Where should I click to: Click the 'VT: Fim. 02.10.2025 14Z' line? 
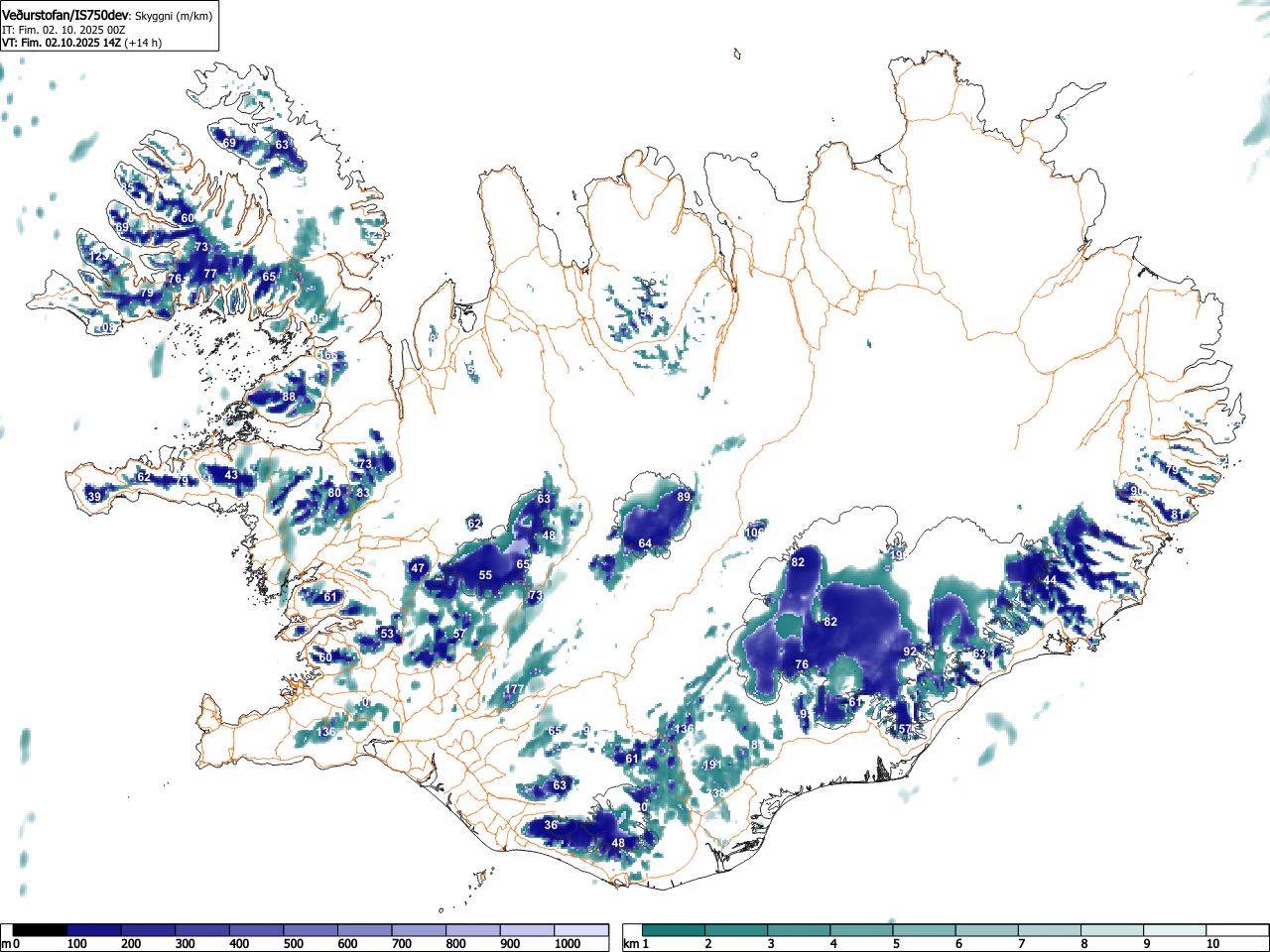(x=62, y=43)
